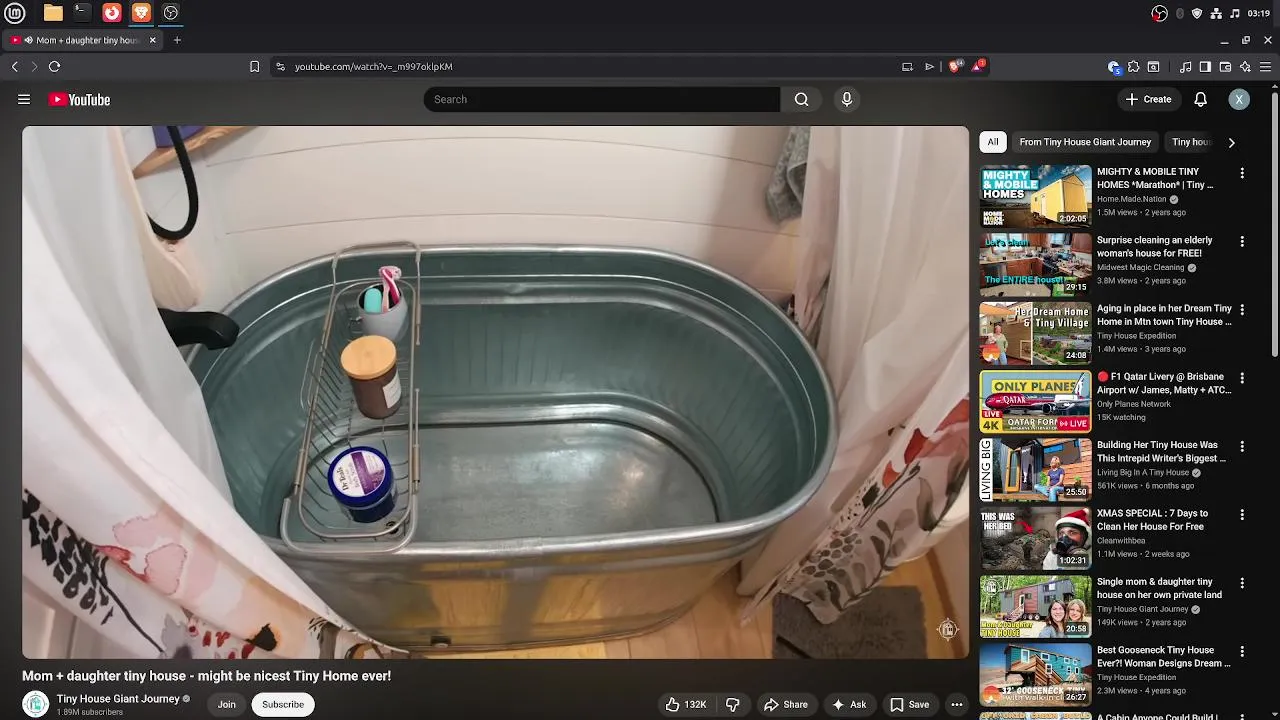
Task: Open MIGHTY & MOBILE TINY HOMES thumbnail
Action: coord(1035,196)
